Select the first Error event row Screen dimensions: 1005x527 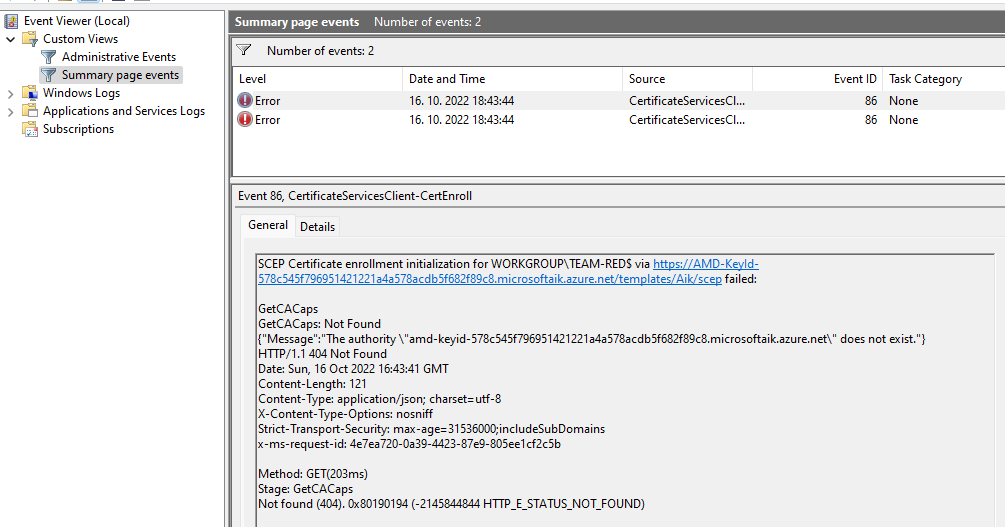click(619, 101)
